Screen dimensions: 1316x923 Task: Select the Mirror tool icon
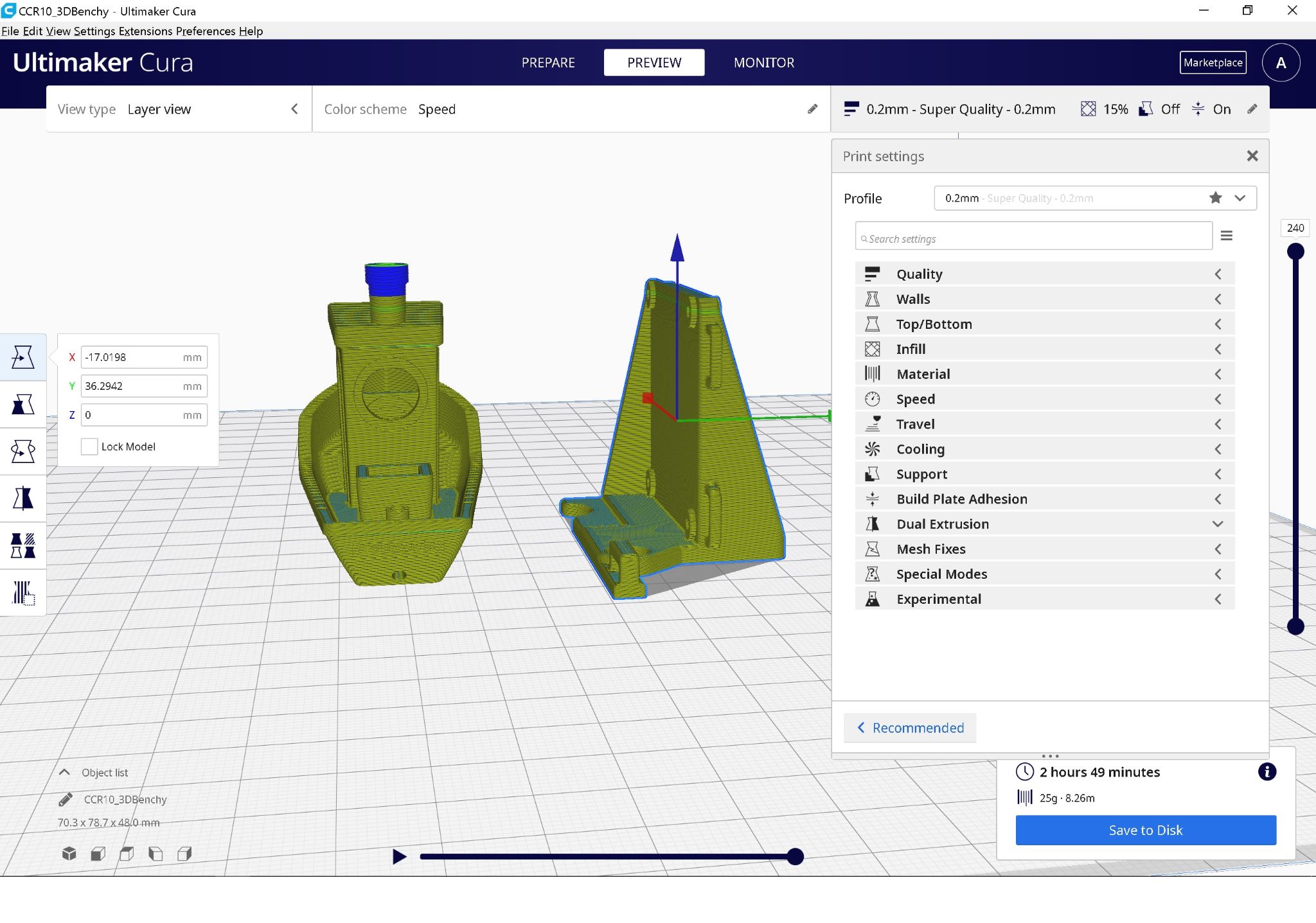(x=23, y=498)
